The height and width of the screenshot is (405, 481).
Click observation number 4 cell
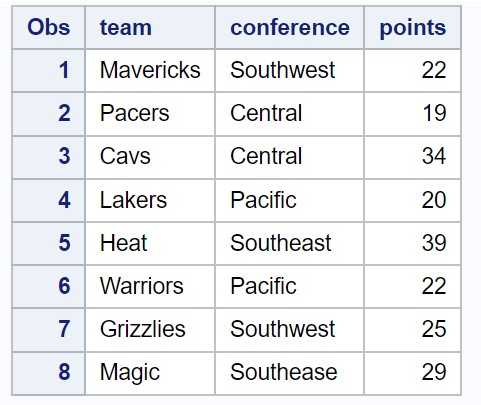pos(48,200)
